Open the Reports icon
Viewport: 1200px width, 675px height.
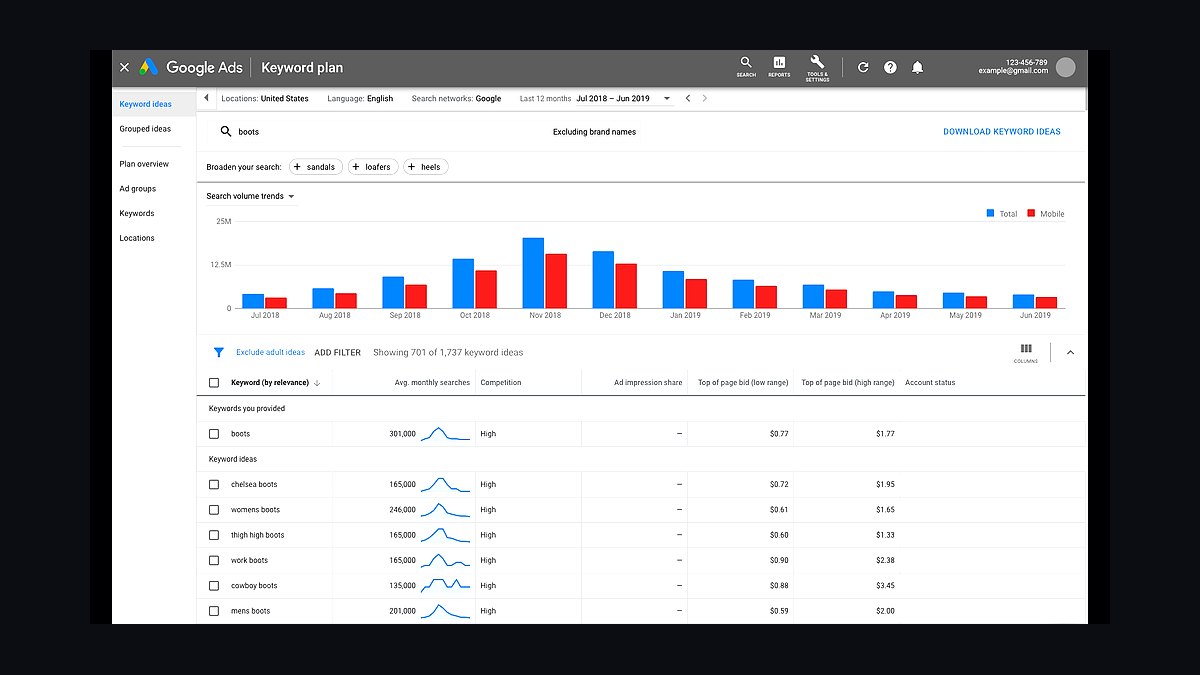click(779, 67)
